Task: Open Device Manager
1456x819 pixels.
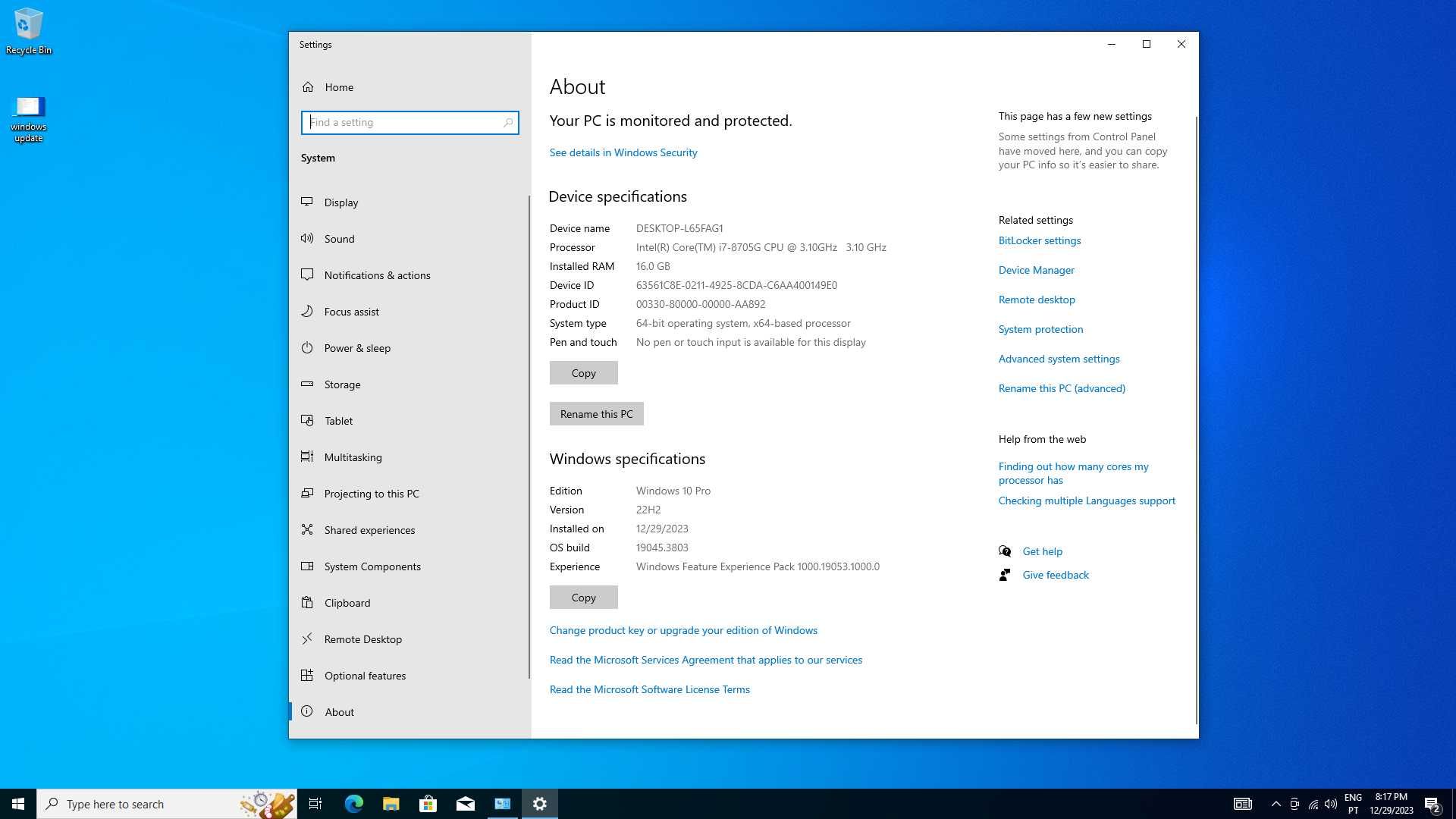Action: point(1036,269)
